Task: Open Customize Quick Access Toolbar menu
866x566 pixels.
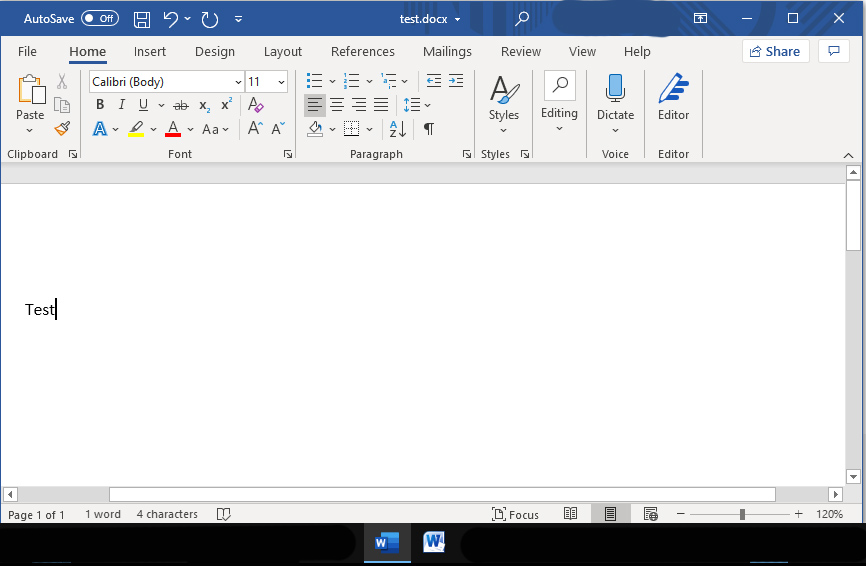Action: (239, 19)
